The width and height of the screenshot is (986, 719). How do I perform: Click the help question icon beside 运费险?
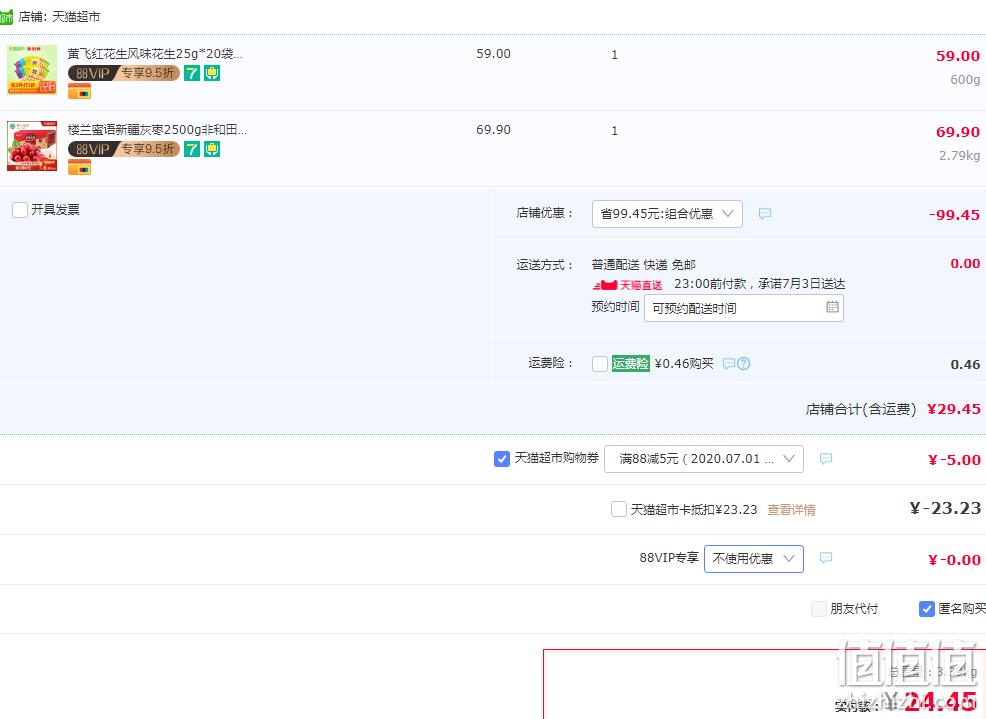tap(743, 364)
